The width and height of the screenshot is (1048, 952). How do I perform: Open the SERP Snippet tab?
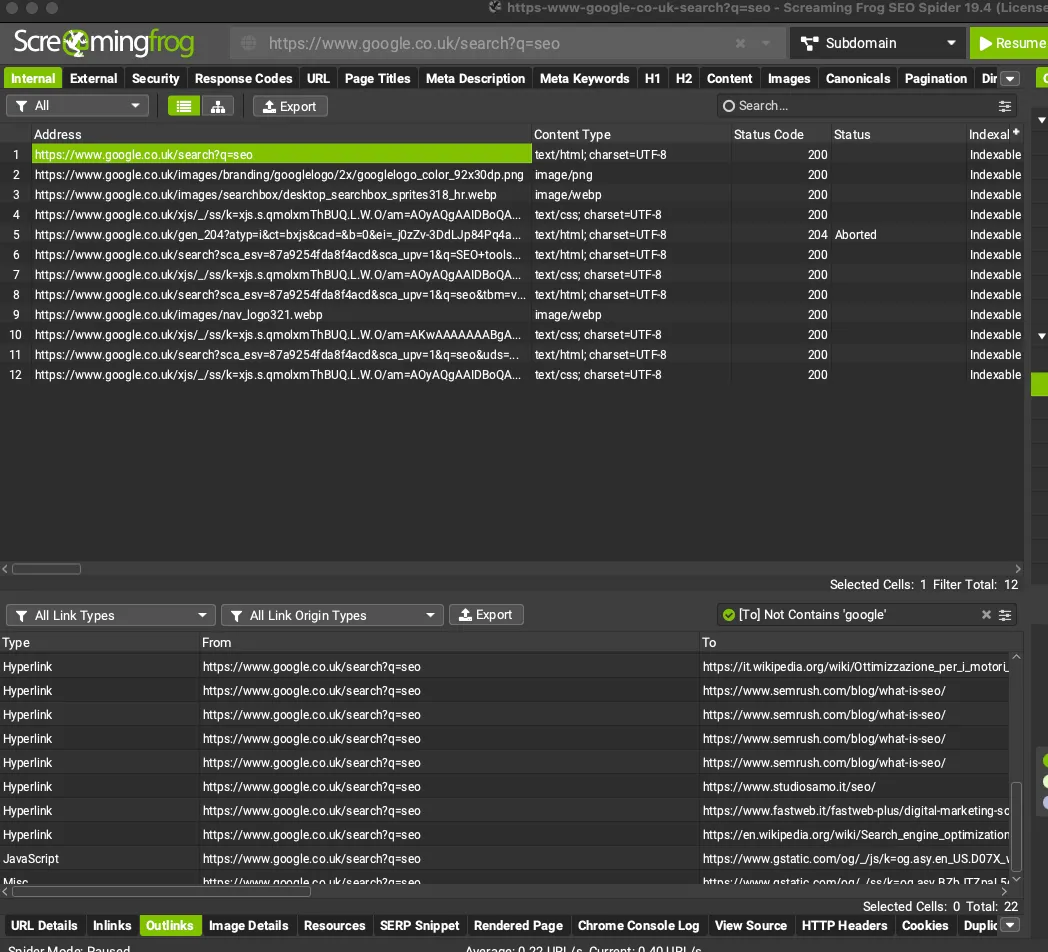click(420, 925)
